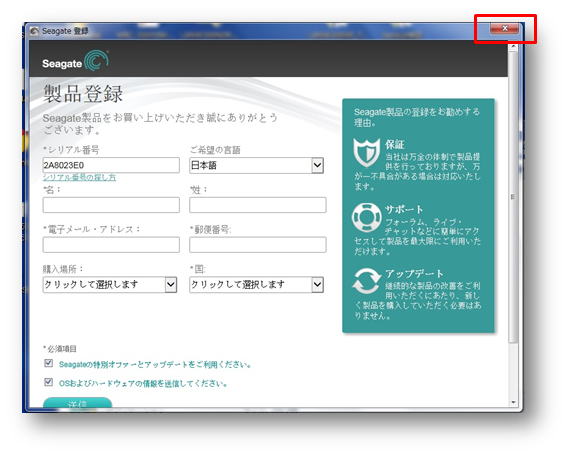Click the lifebuoy サポート icon
This screenshot has width=567, height=455.
pos(367,217)
